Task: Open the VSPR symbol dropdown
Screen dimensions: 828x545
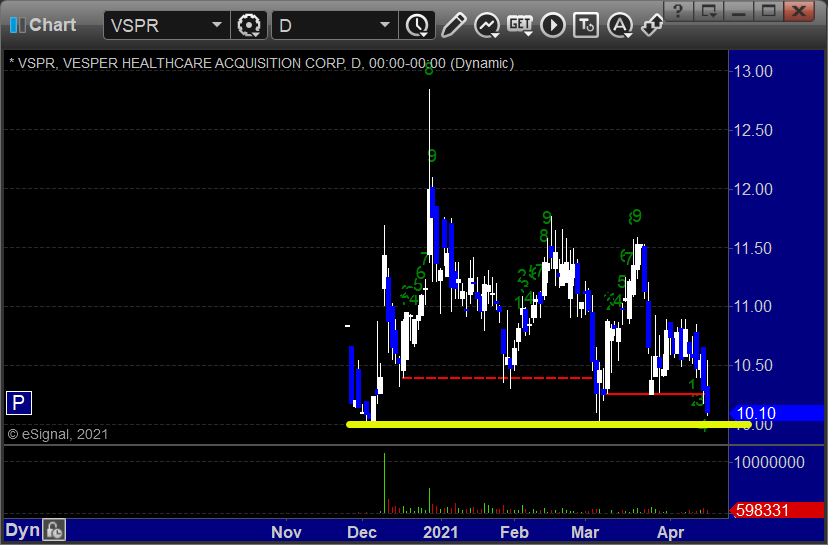Action: pyautogui.click(x=217, y=25)
